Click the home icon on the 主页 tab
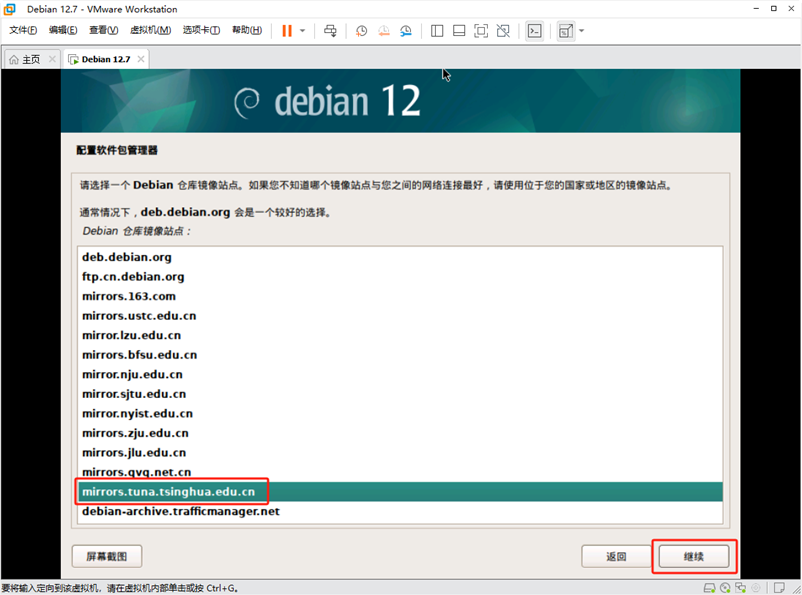Screen dimensions: 802x595 (x=14, y=59)
